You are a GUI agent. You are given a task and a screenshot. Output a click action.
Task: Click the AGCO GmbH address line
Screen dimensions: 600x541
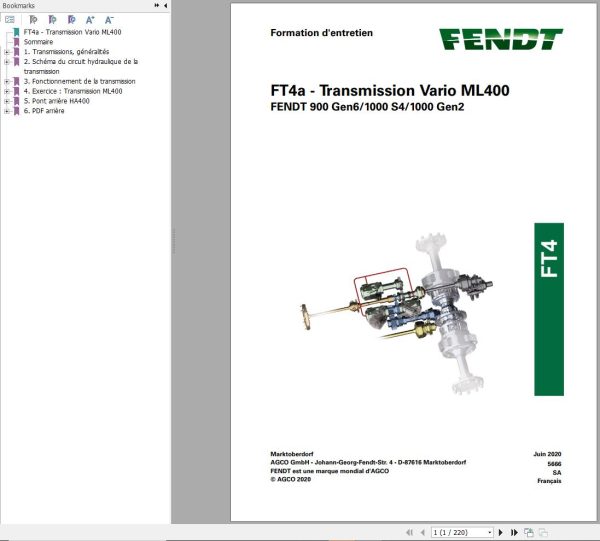pos(368,462)
